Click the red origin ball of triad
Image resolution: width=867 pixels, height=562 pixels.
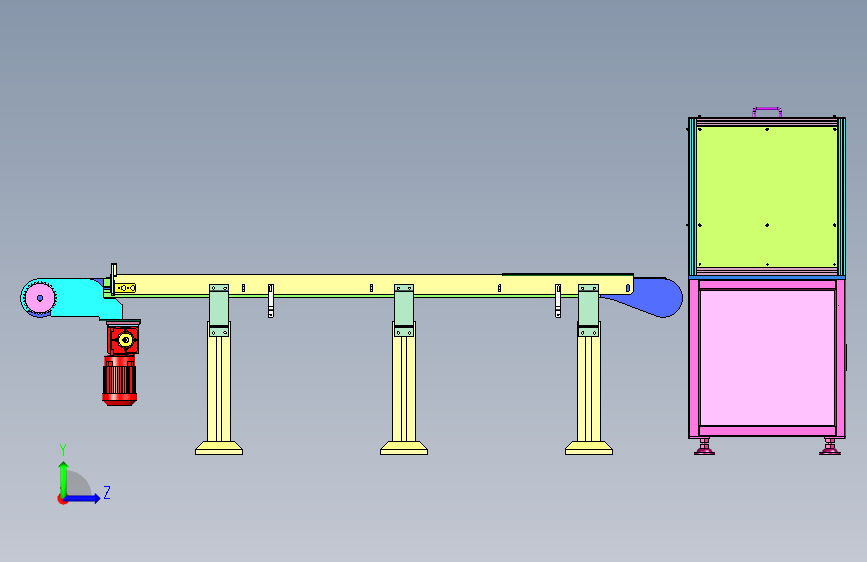(x=62, y=499)
